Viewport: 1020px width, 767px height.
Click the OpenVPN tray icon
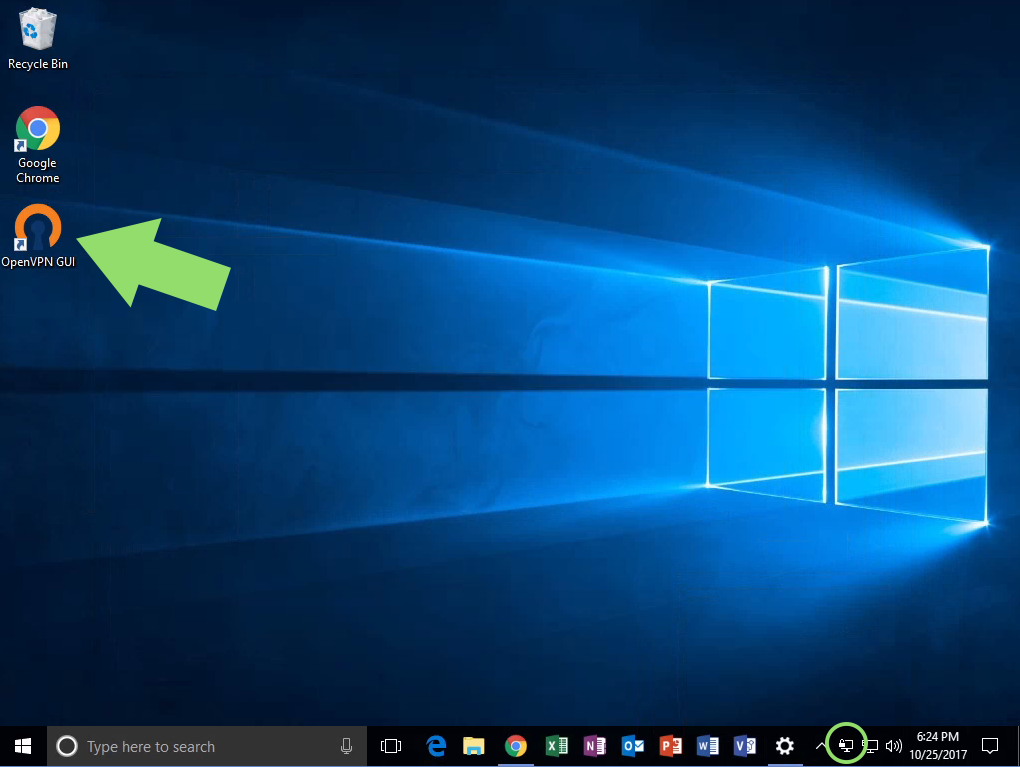[x=846, y=746]
